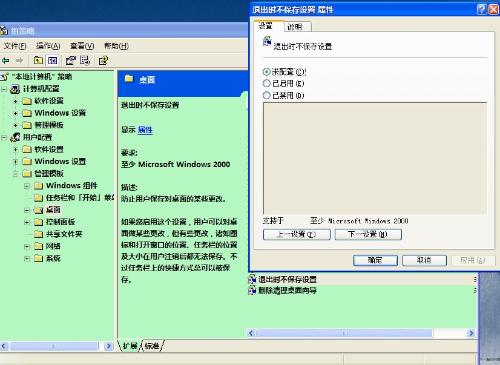Click the 确定 button
The image size is (500, 365).
[x=375, y=260]
